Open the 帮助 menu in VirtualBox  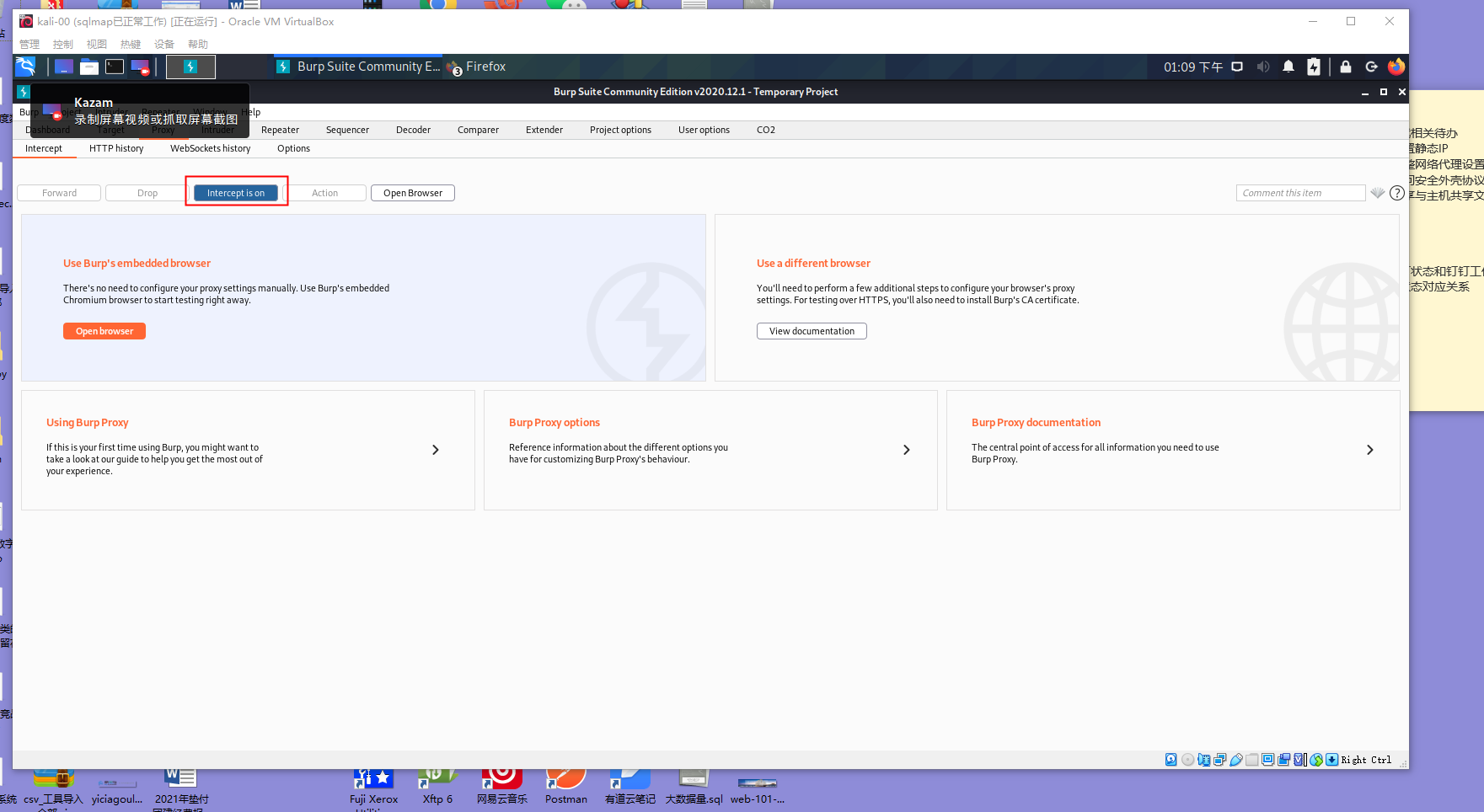click(198, 44)
